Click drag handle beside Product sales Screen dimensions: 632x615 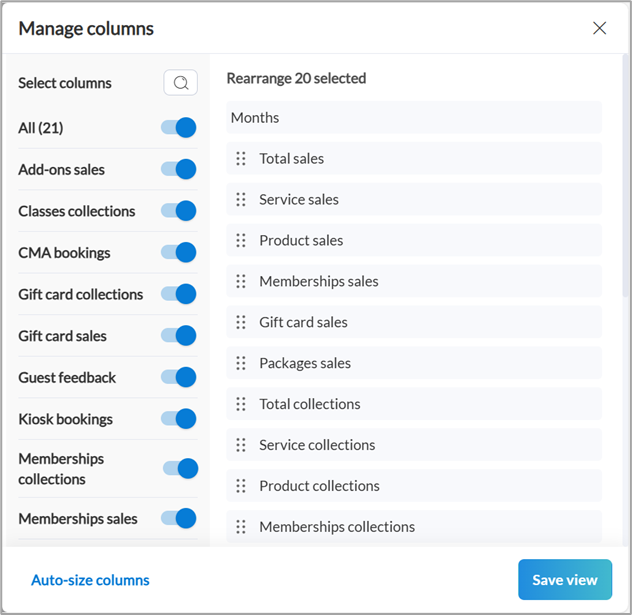pyautogui.click(x=241, y=241)
